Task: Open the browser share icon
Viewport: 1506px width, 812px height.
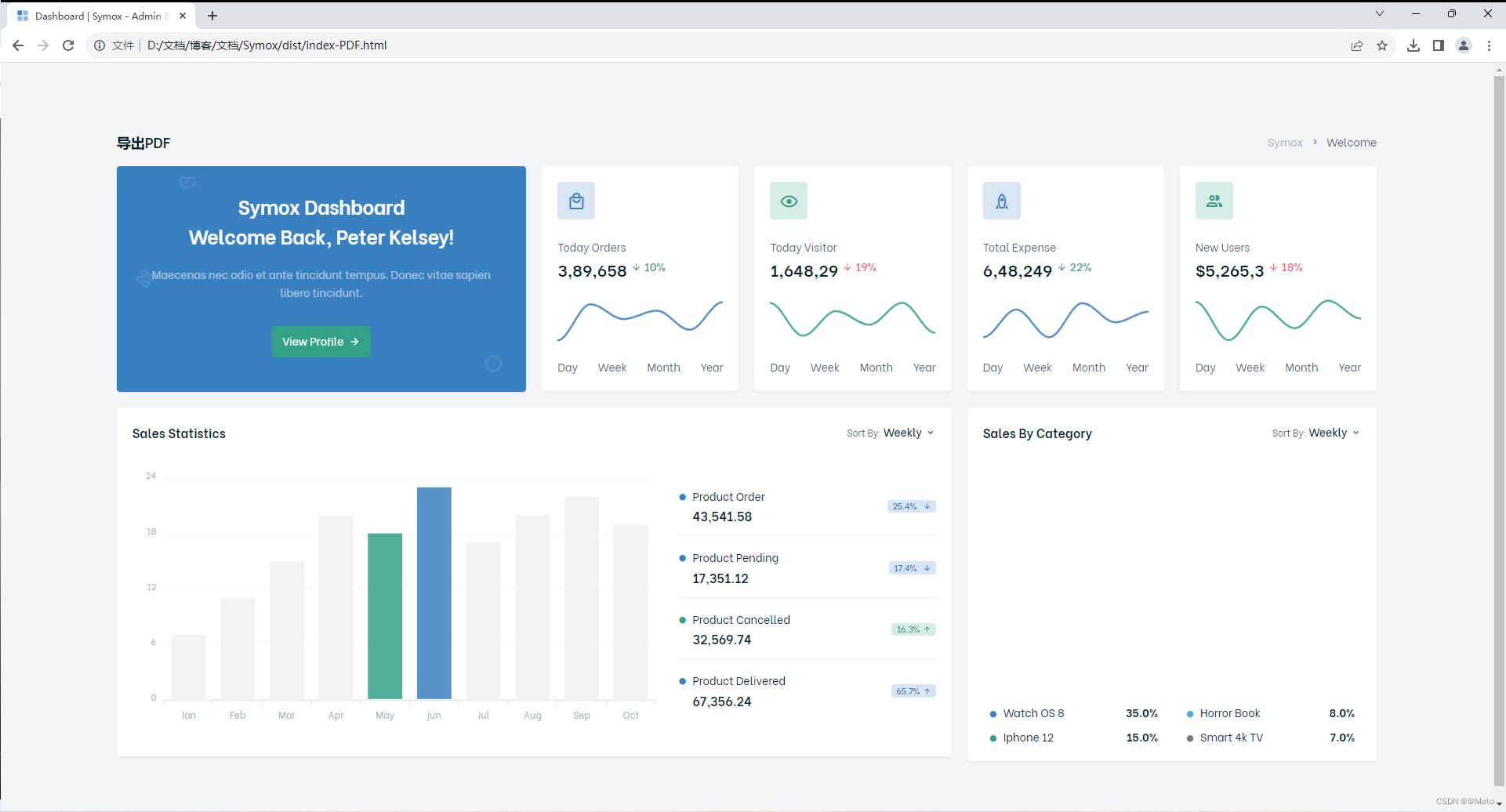Action: coord(1357,45)
